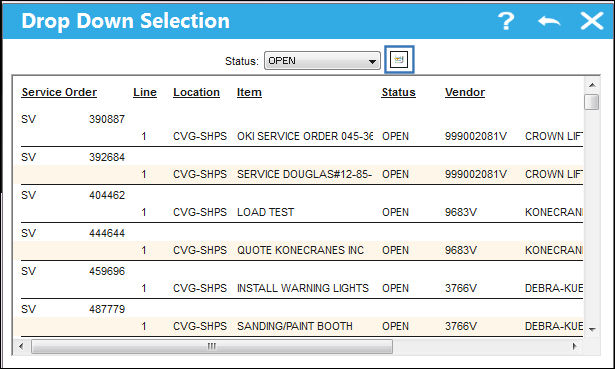Click the vertical scrollbar up arrow
The image size is (615, 369).
coord(592,85)
